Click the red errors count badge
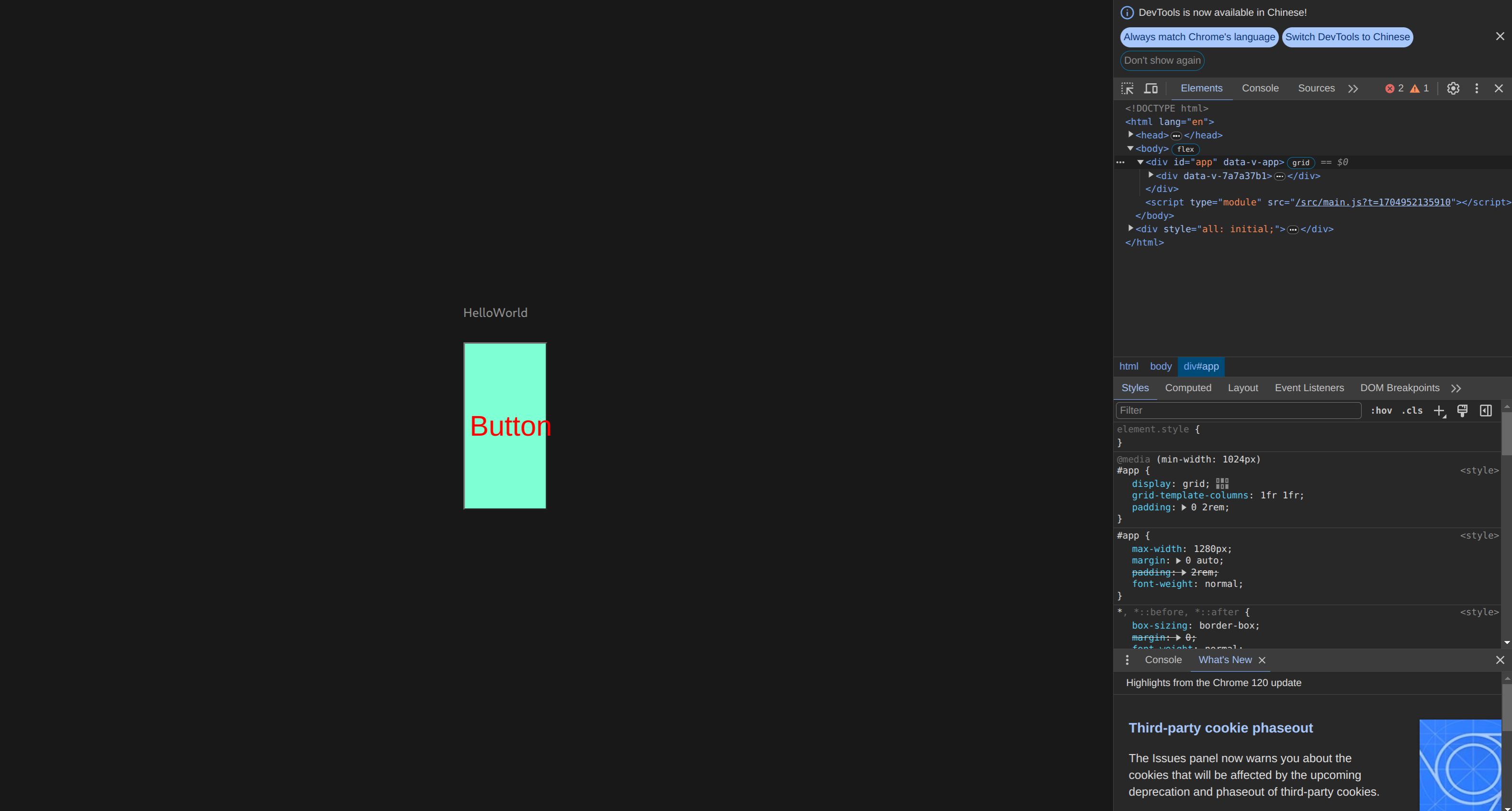This screenshot has height=811, width=1512. point(1395,89)
